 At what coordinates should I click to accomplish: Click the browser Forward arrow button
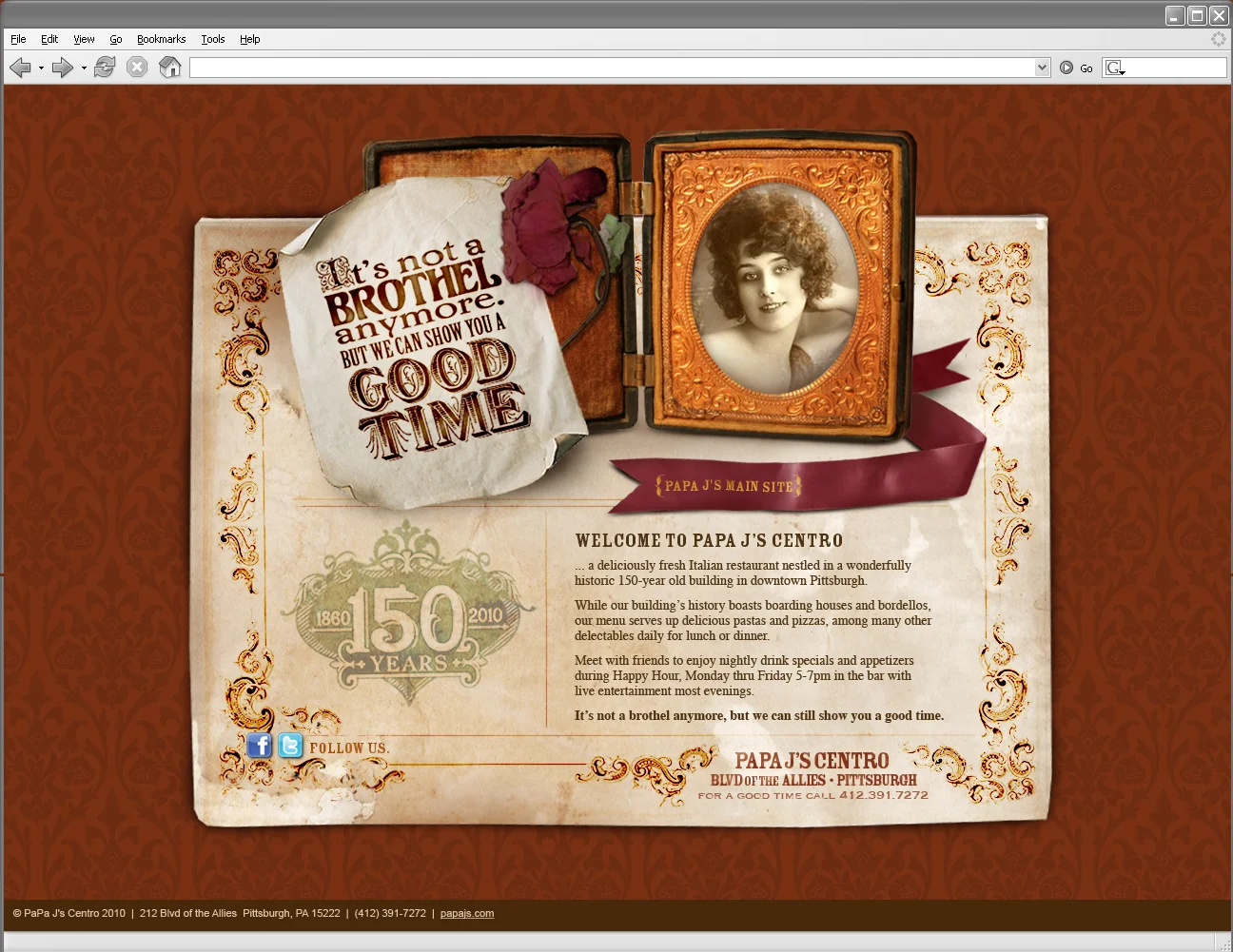coord(63,68)
